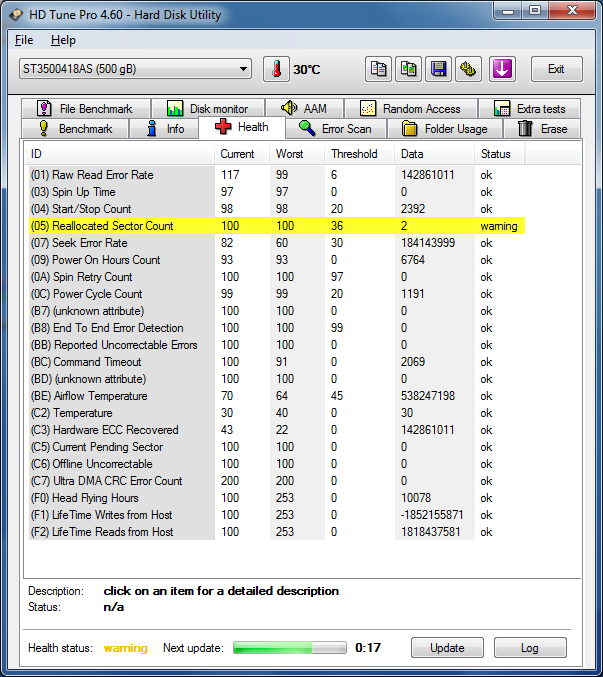Copy info to clipboard icon
The image size is (603, 677).
[x=379, y=69]
